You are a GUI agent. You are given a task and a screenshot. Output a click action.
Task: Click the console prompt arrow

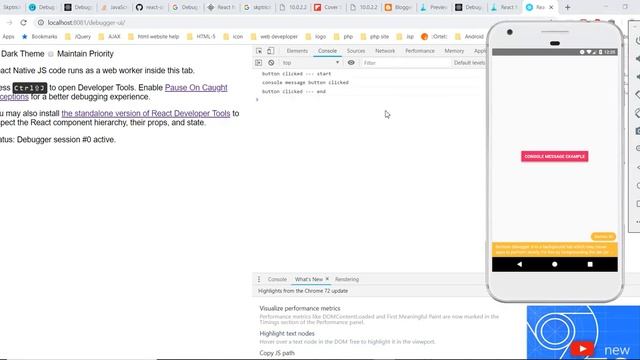click(257, 100)
